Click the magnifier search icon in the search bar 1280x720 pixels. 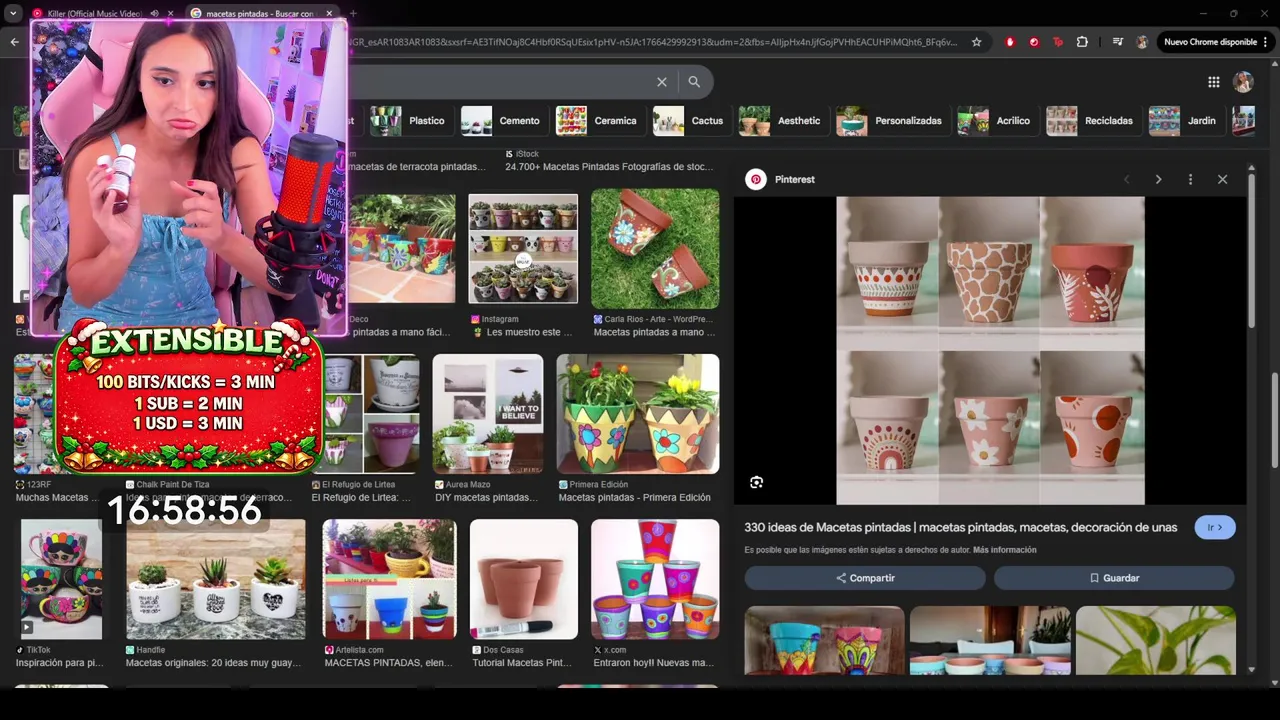point(694,82)
